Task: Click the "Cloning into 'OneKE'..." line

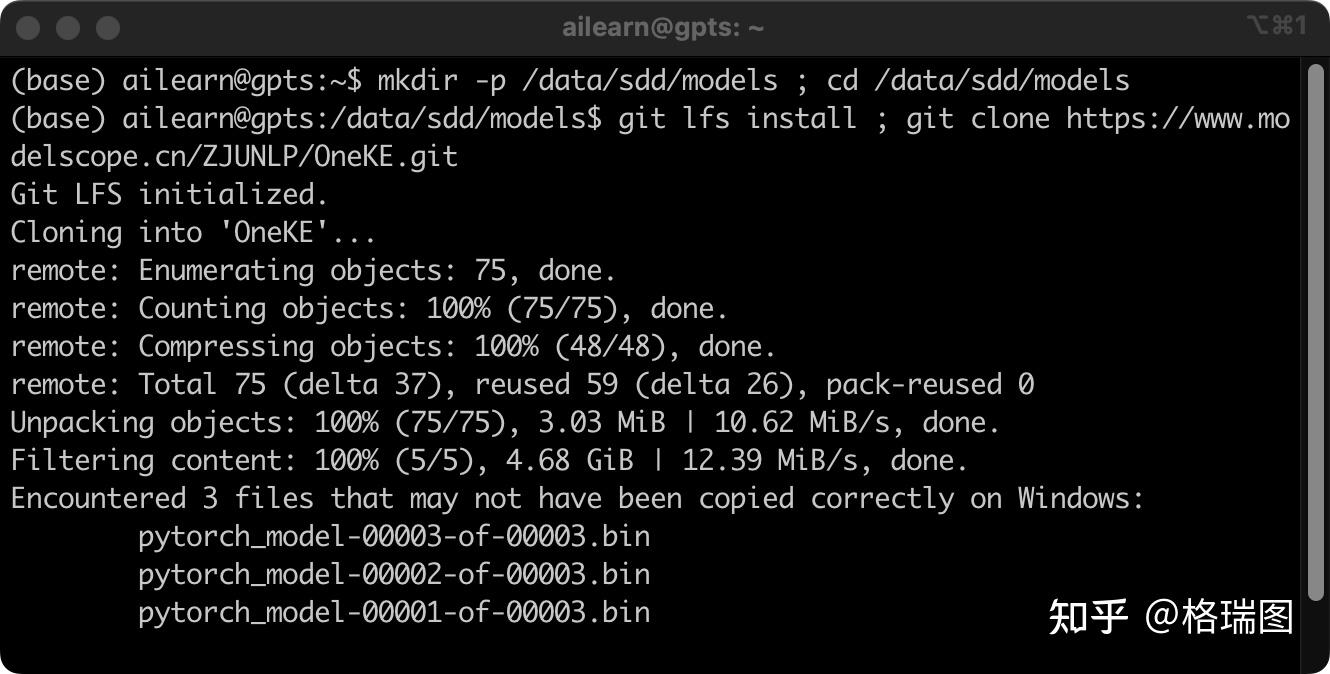Action: [x=193, y=233]
